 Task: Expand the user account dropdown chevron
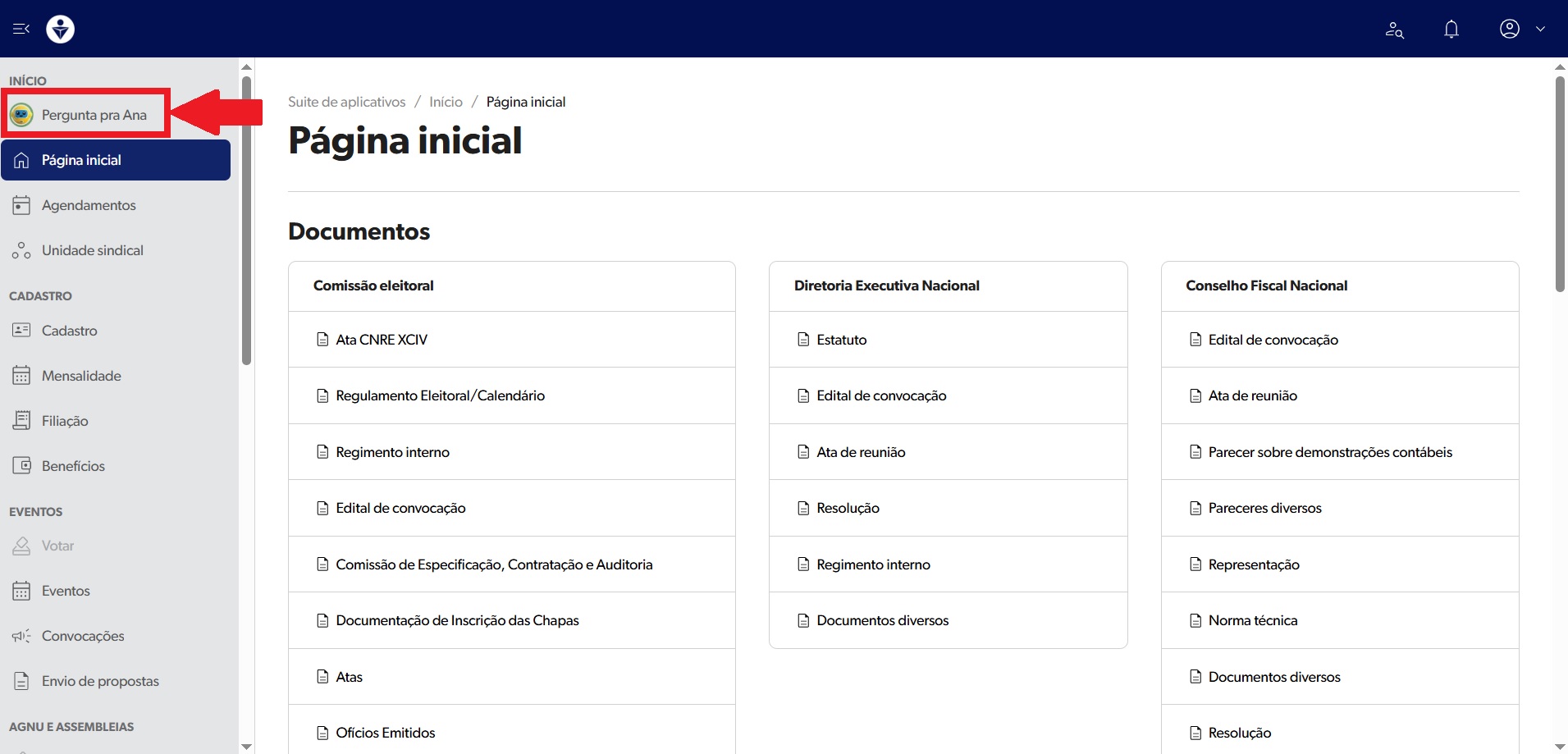(1540, 29)
